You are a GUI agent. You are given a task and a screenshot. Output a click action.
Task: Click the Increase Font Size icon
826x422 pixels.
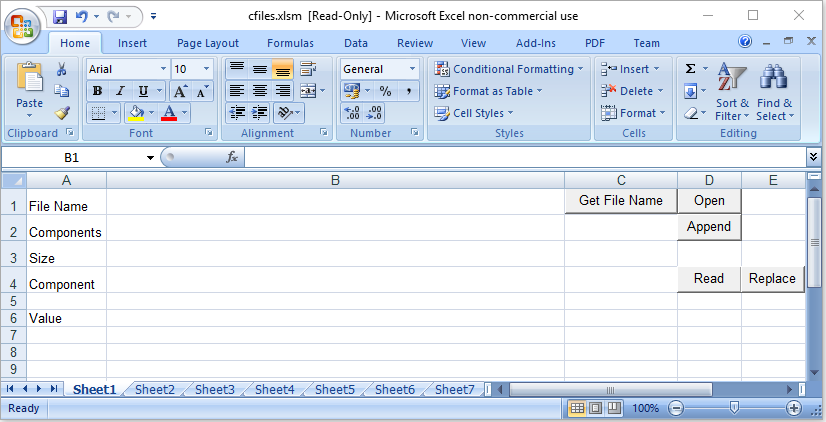click(x=181, y=91)
